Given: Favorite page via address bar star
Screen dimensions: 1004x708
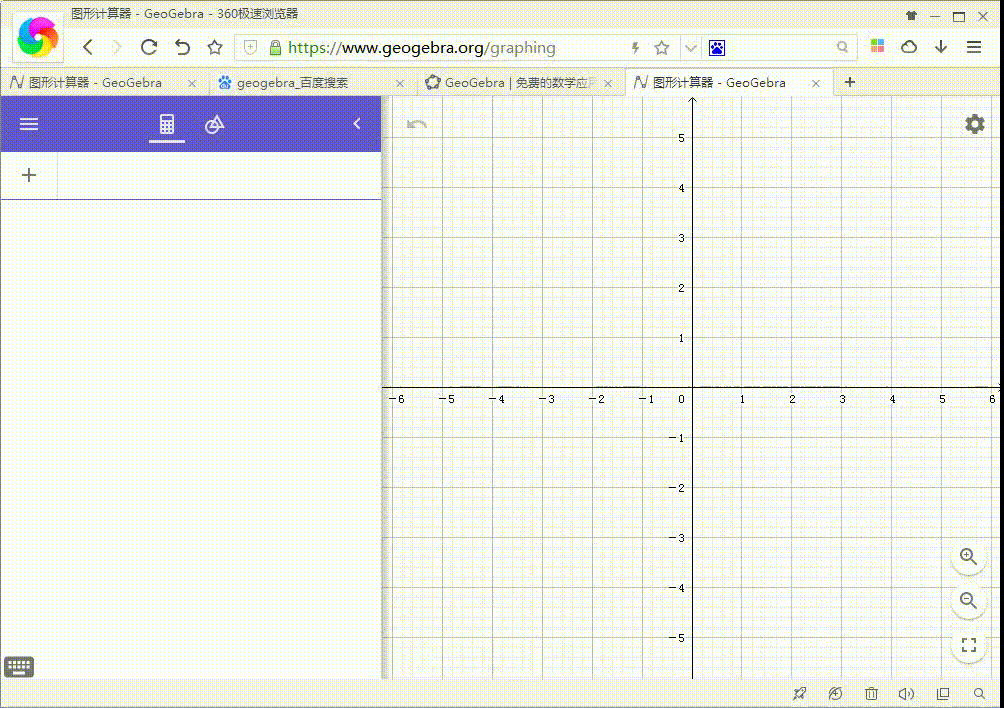Looking at the screenshot, I should (x=661, y=47).
